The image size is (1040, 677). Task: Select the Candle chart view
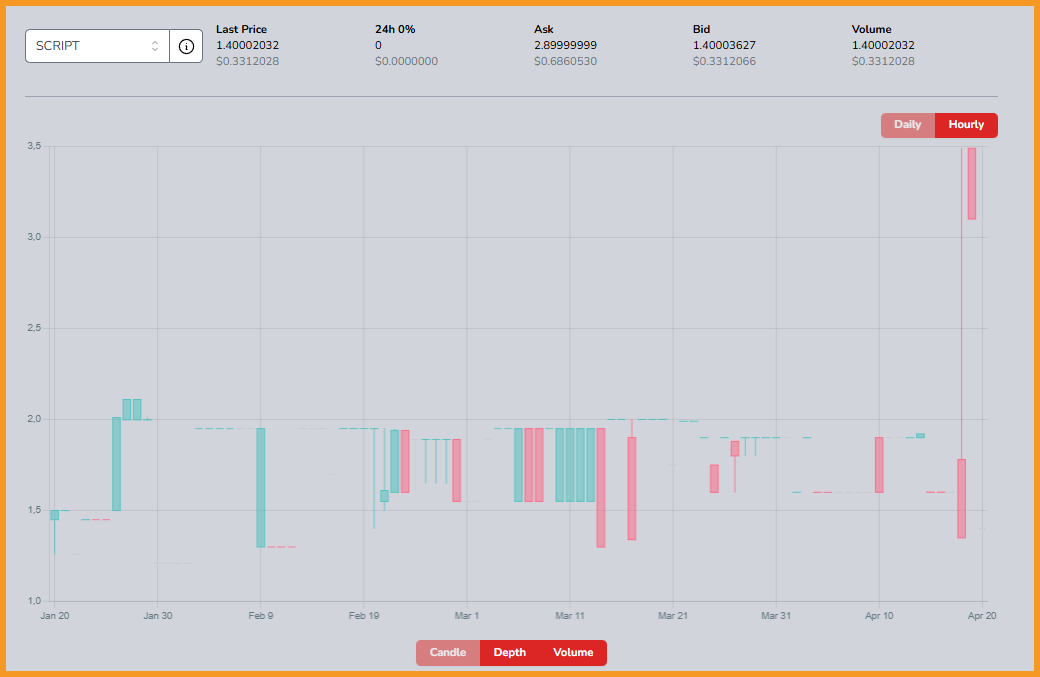click(x=448, y=652)
